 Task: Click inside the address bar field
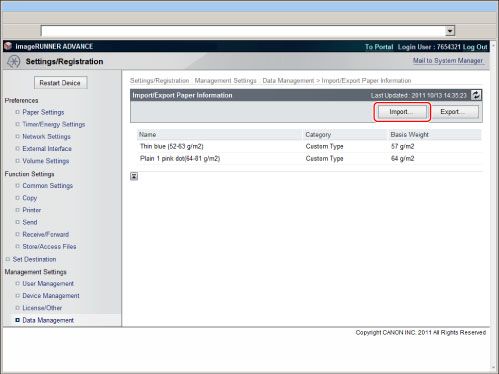[243, 31]
